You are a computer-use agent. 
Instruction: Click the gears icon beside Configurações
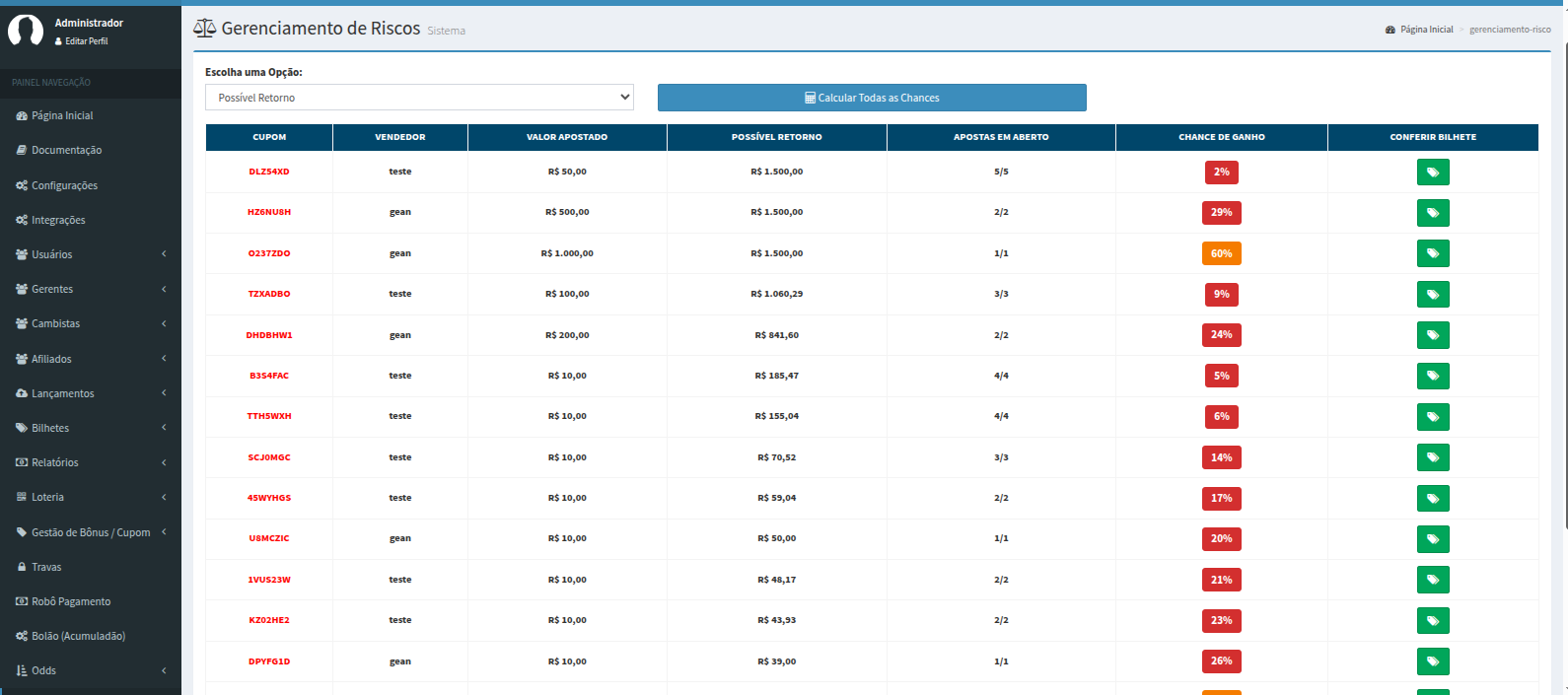[22, 185]
